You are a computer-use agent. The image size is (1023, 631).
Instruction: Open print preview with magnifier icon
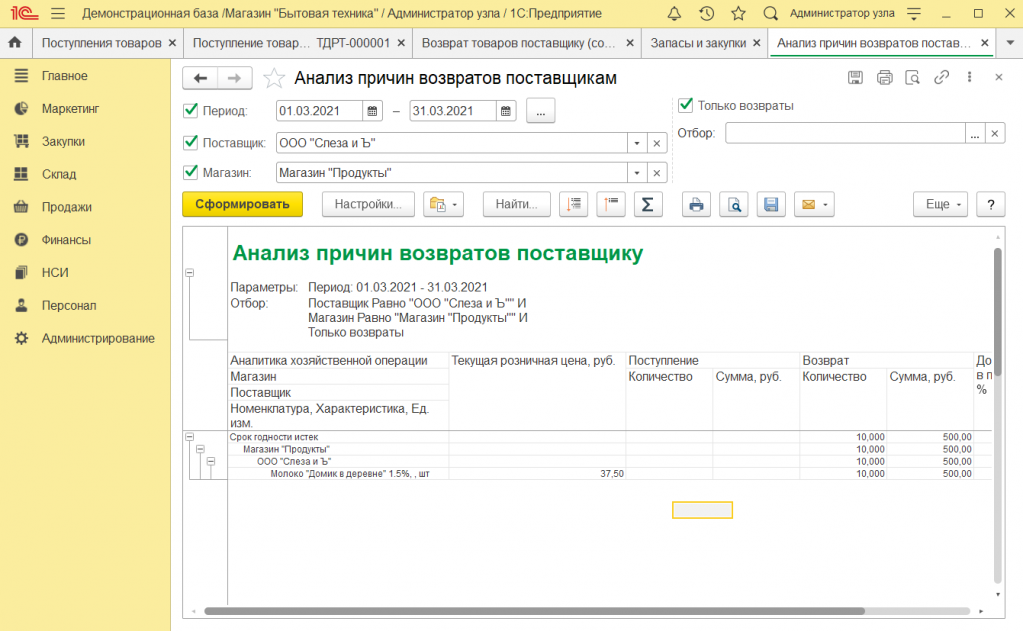point(734,204)
